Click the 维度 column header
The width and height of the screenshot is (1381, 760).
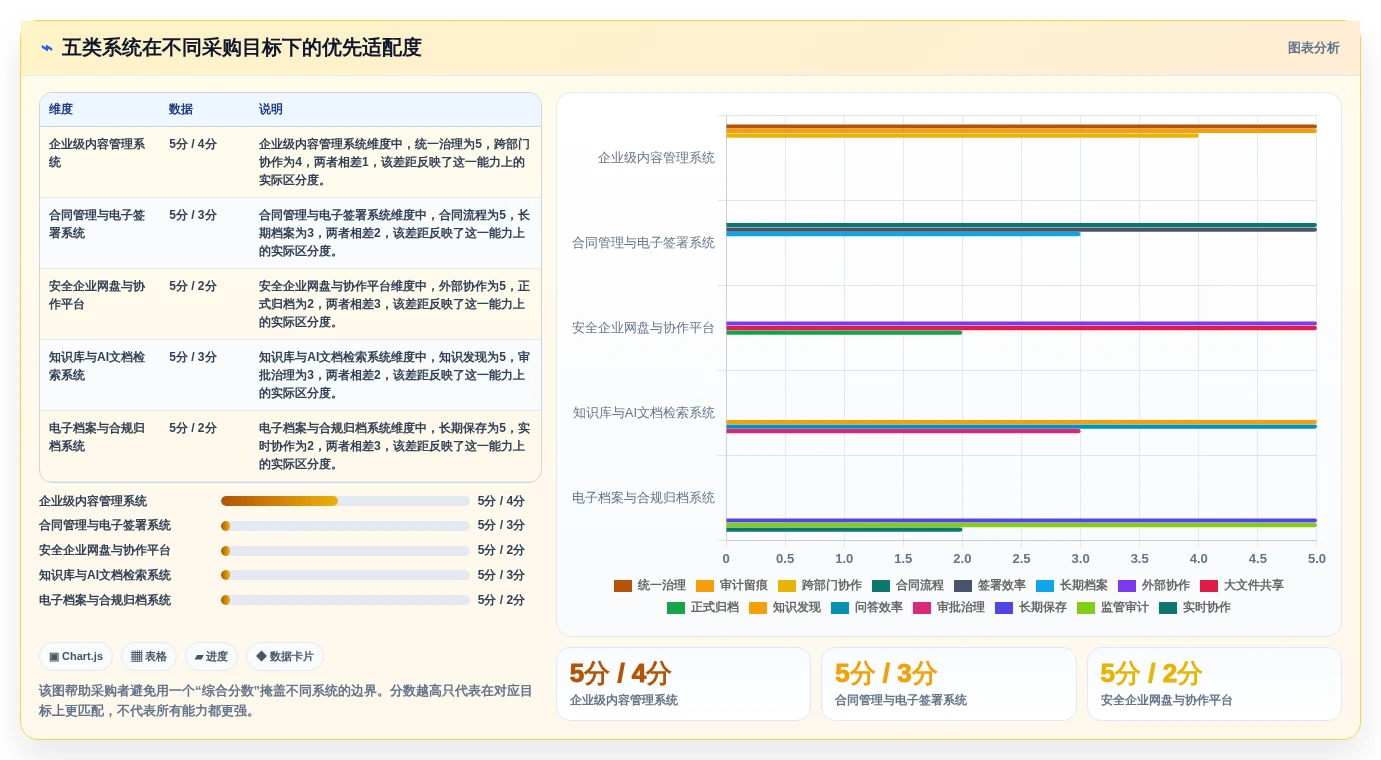pyautogui.click(x=61, y=109)
